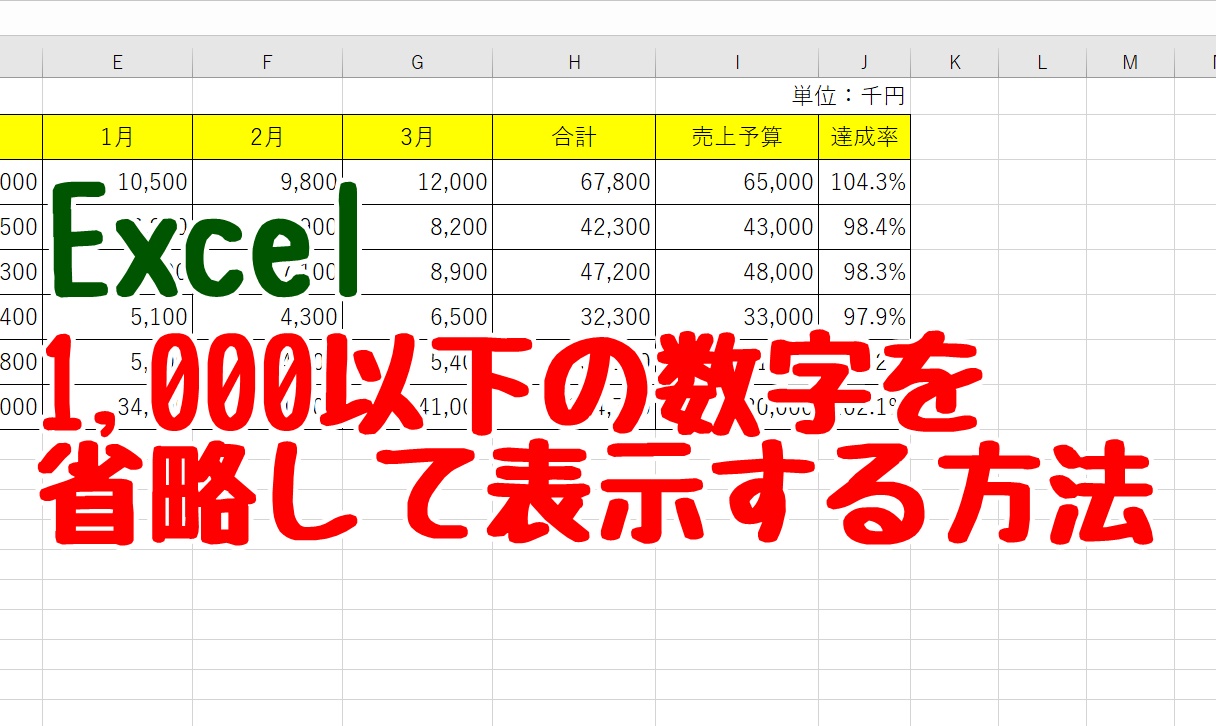Click the cell containing 48,000
This screenshot has width=1216, height=726.
click(x=737, y=272)
